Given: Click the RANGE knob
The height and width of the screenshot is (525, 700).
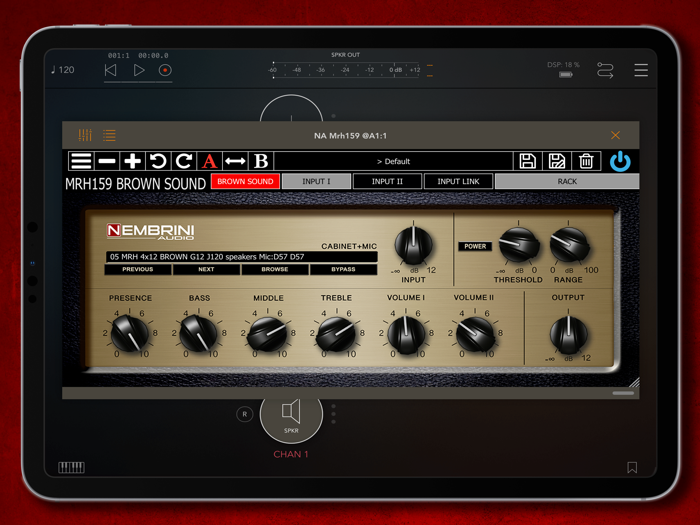Looking at the screenshot, I should [x=569, y=245].
